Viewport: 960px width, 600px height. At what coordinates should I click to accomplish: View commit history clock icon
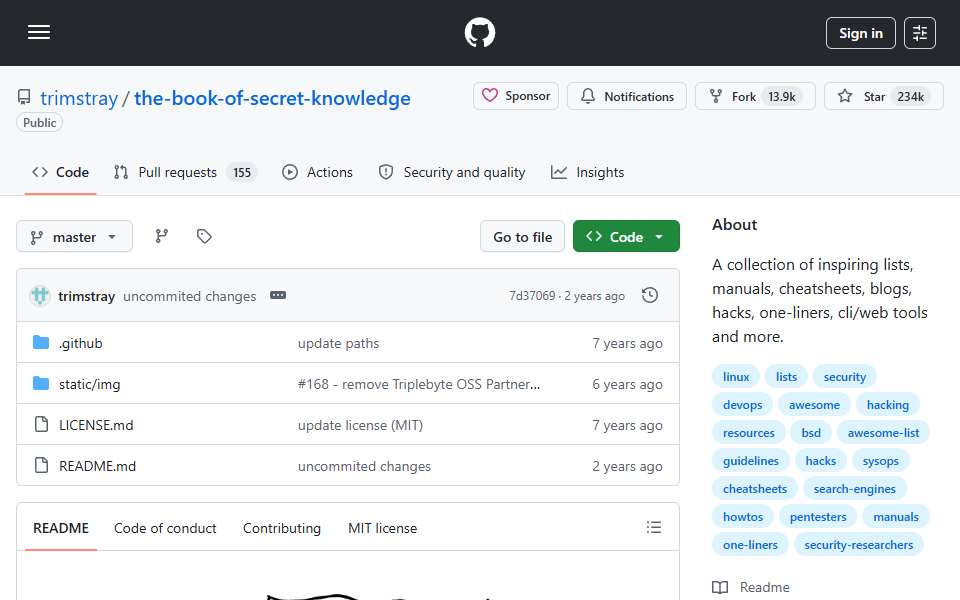pyautogui.click(x=650, y=295)
